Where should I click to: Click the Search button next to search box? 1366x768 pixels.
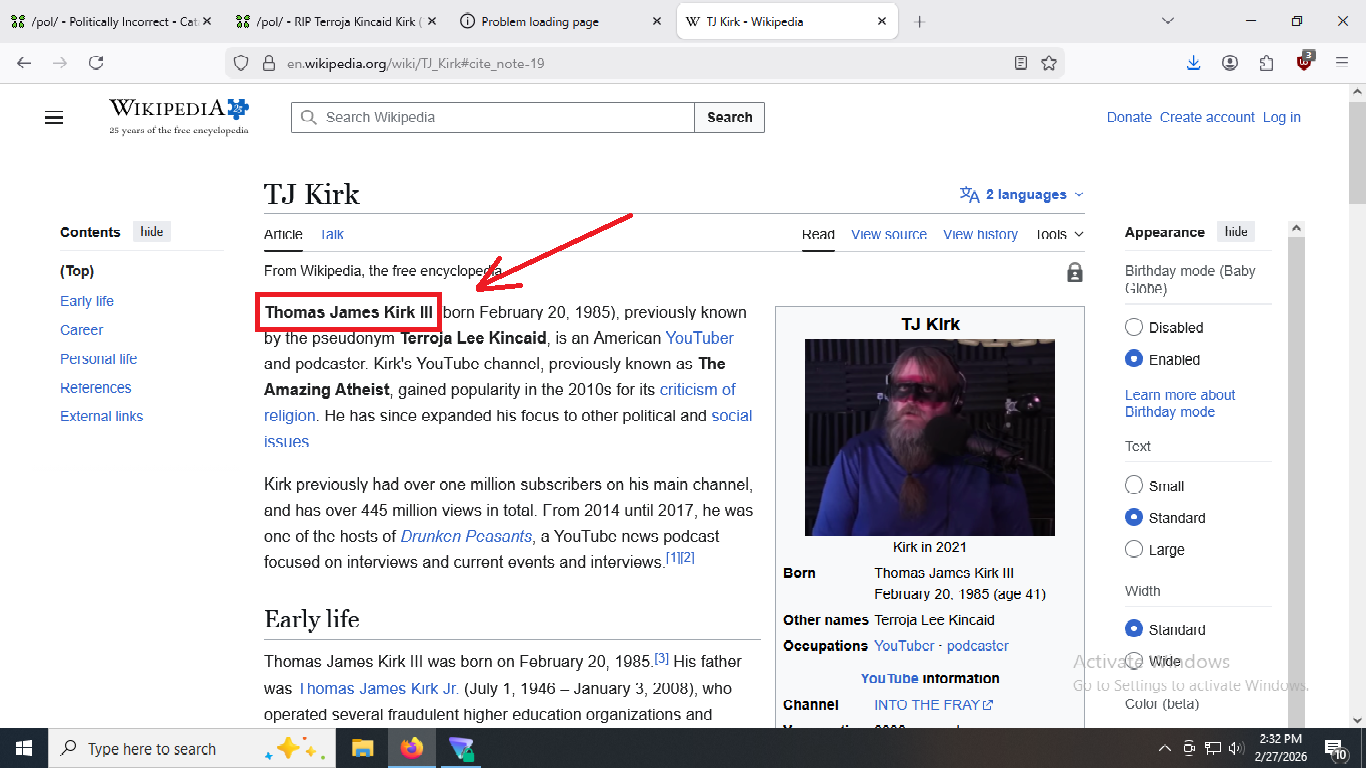730,117
